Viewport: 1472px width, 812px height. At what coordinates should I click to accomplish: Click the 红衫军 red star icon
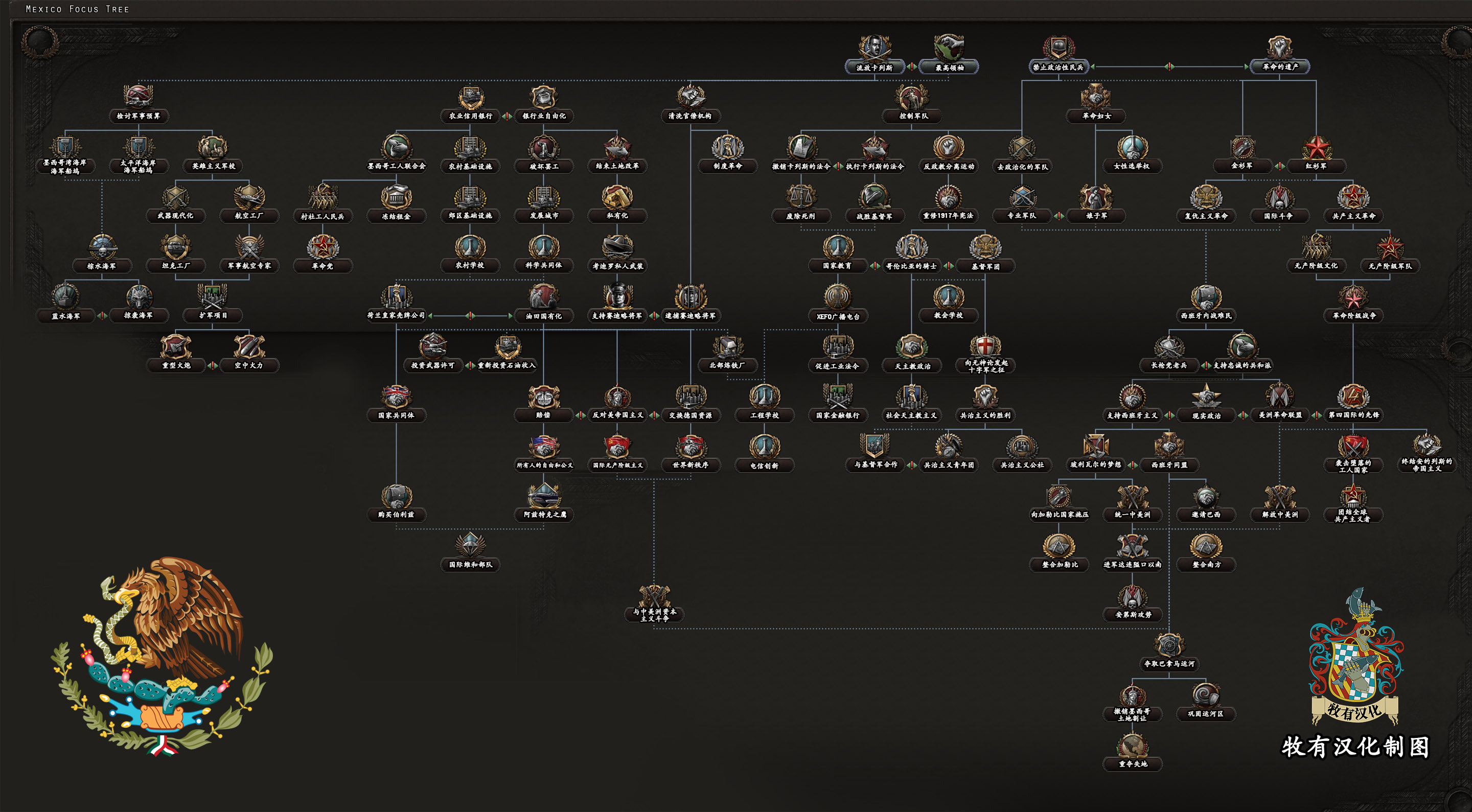pos(1317,146)
